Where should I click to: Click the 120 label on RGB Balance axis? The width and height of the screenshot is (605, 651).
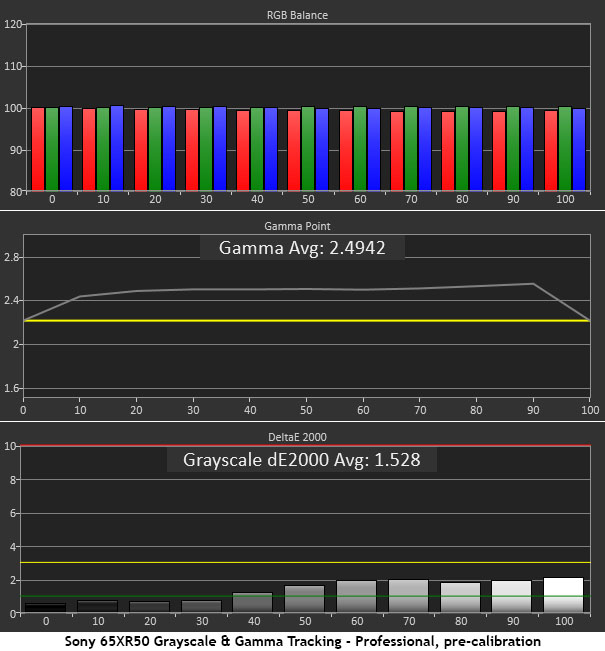(x=13, y=24)
